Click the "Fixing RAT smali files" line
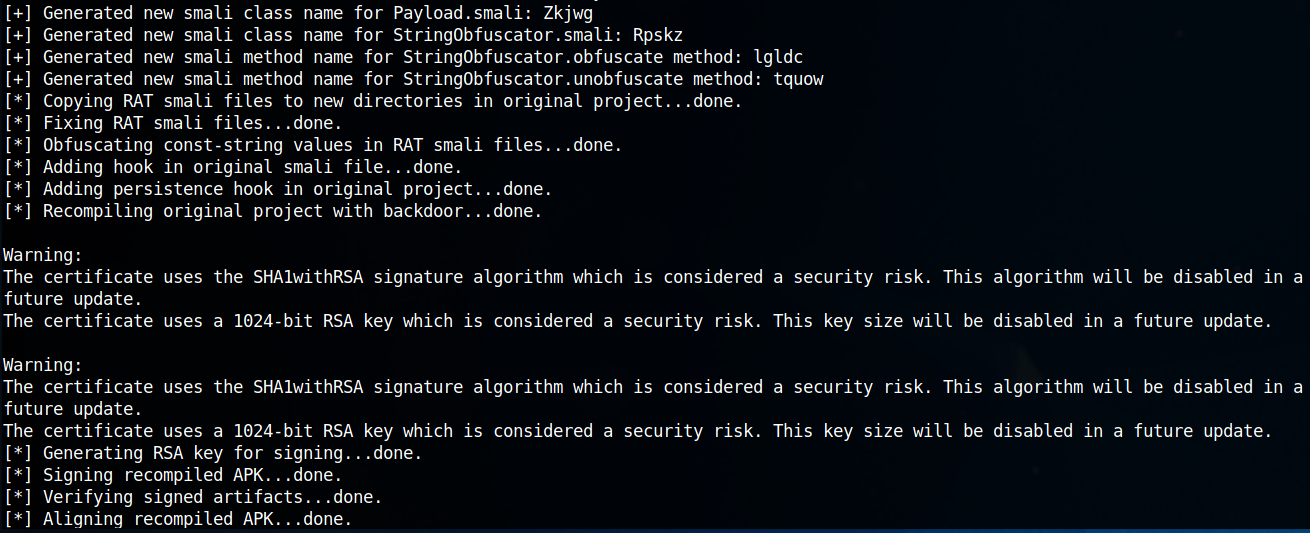 [192, 123]
